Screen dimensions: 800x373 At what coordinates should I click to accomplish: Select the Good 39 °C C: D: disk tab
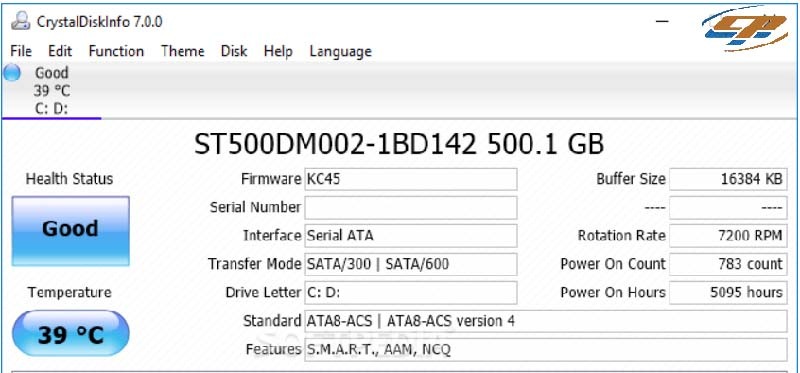[52, 90]
